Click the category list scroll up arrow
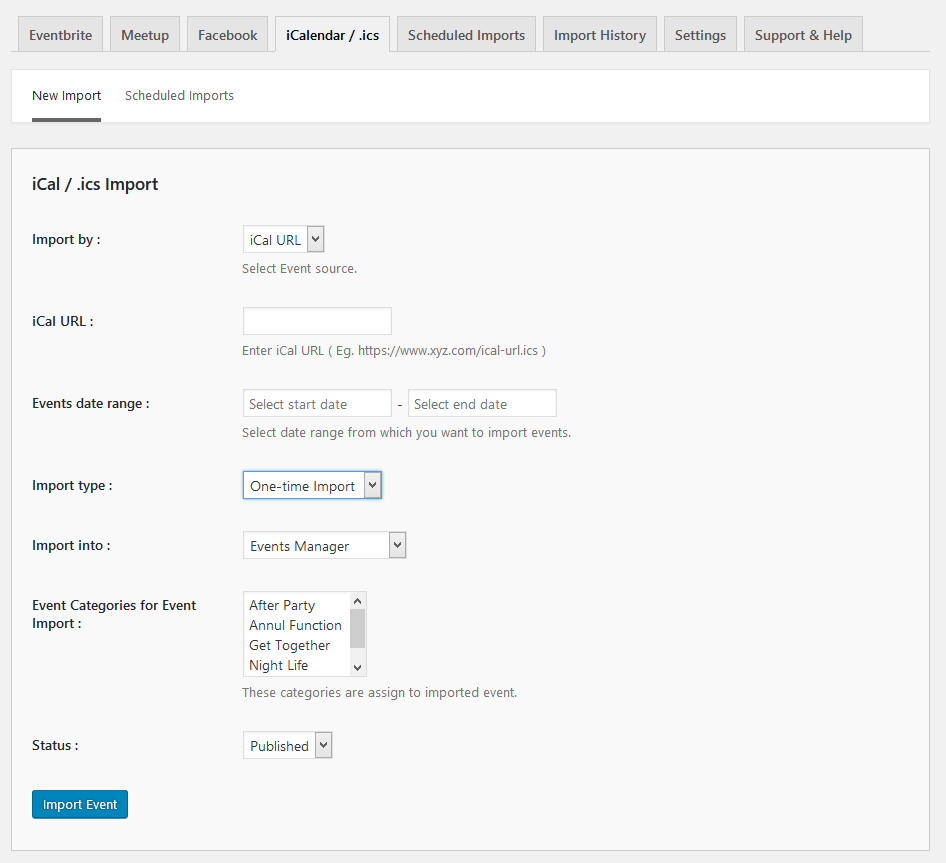 point(357,601)
